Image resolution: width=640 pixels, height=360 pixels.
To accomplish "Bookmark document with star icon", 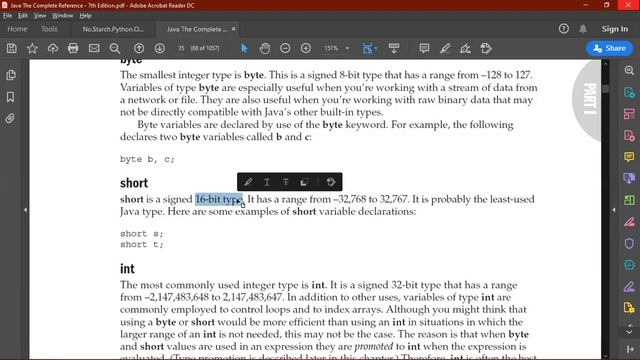I will [32, 48].
